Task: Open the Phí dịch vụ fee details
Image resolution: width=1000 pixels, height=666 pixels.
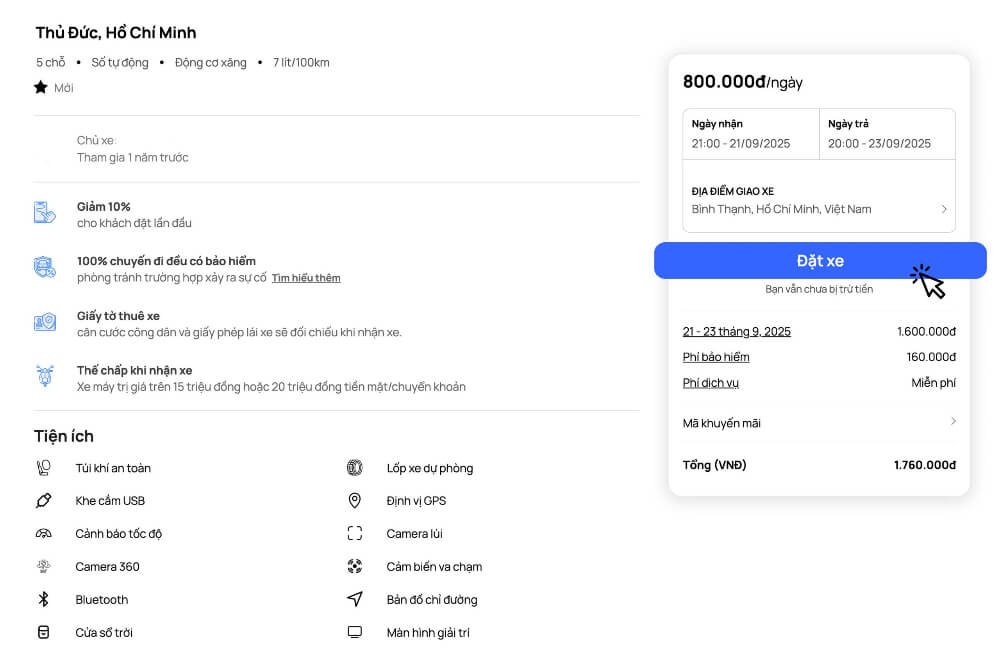Action: (x=711, y=383)
